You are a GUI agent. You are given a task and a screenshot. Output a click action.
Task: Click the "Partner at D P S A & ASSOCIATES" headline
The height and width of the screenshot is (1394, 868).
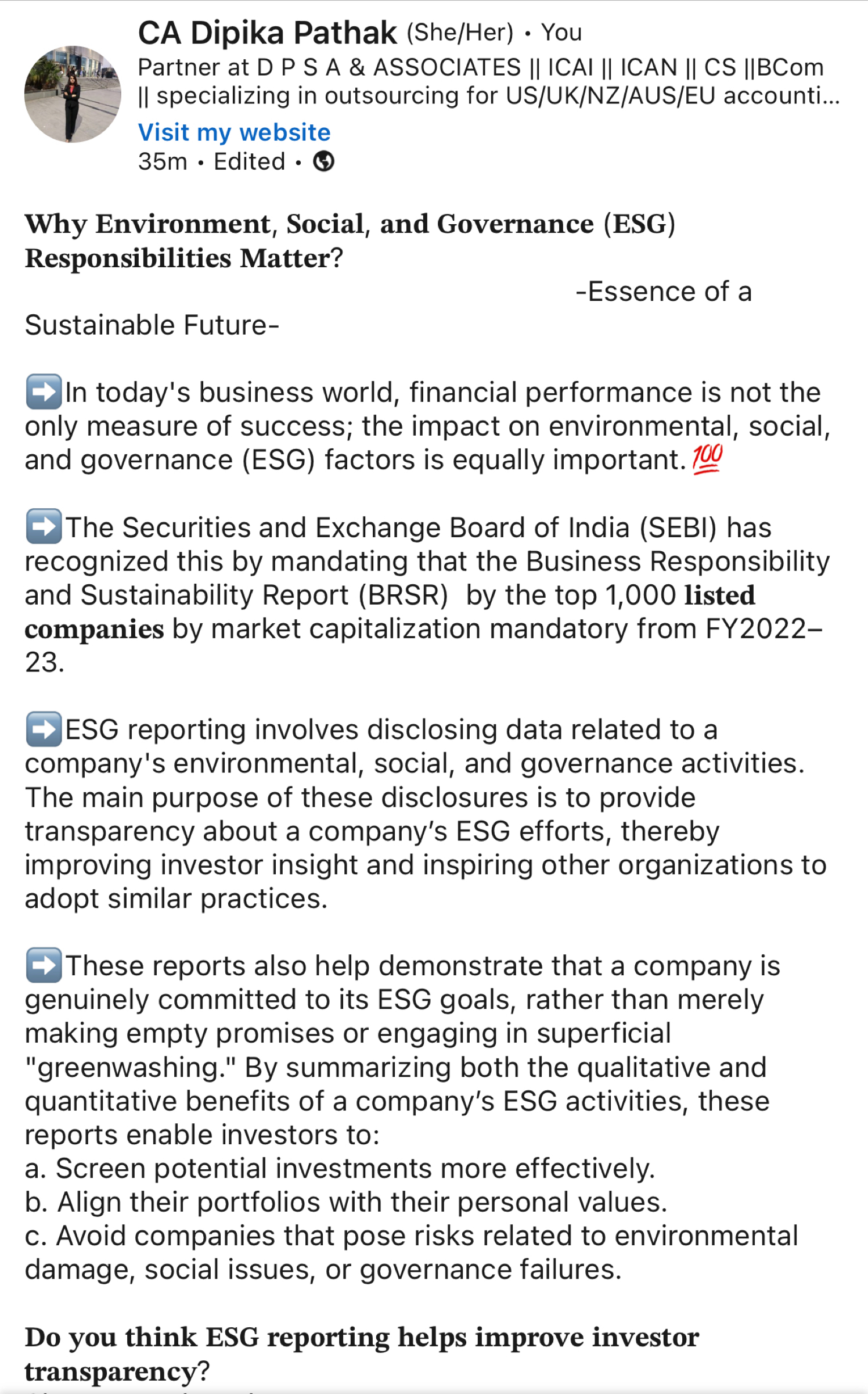329,67
